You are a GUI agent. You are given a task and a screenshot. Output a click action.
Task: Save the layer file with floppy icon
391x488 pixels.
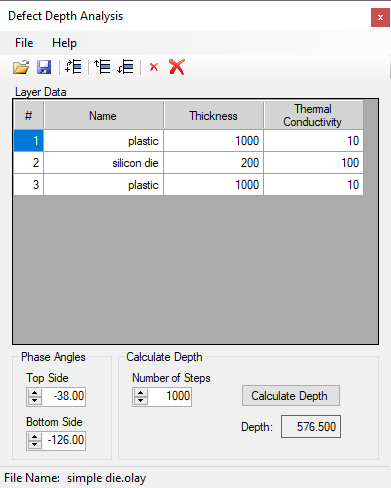tap(44, 67)
